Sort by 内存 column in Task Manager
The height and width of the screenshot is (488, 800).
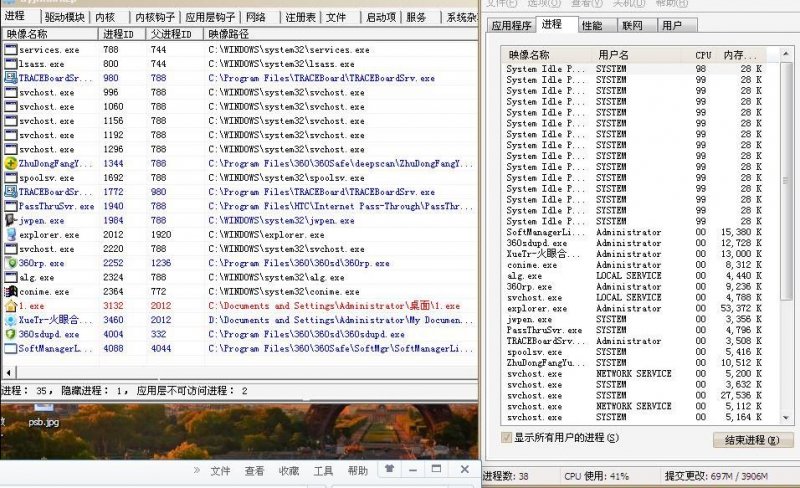[x=741, y=55]
